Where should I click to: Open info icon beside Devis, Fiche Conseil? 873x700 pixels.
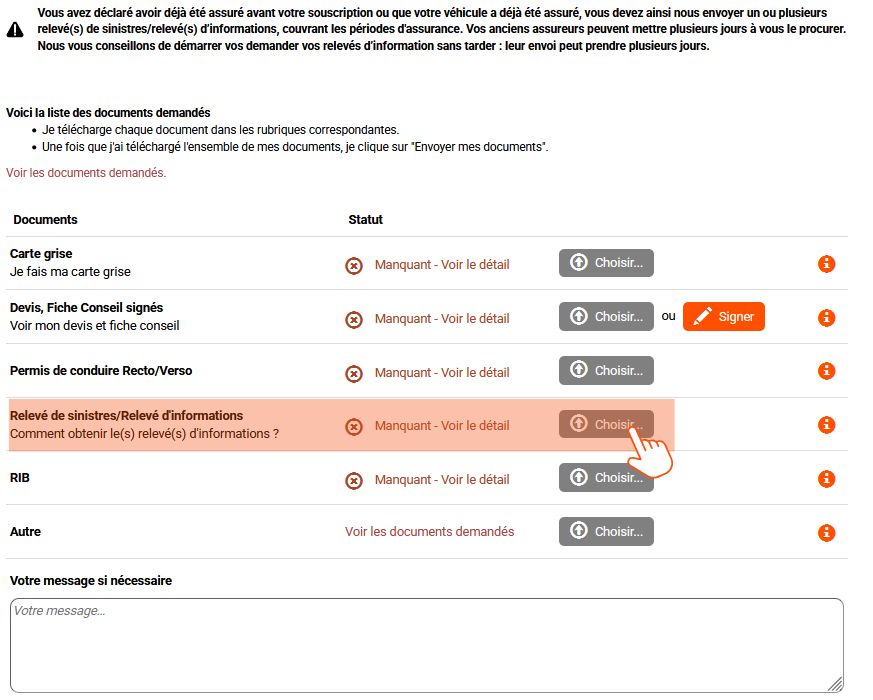826,318
